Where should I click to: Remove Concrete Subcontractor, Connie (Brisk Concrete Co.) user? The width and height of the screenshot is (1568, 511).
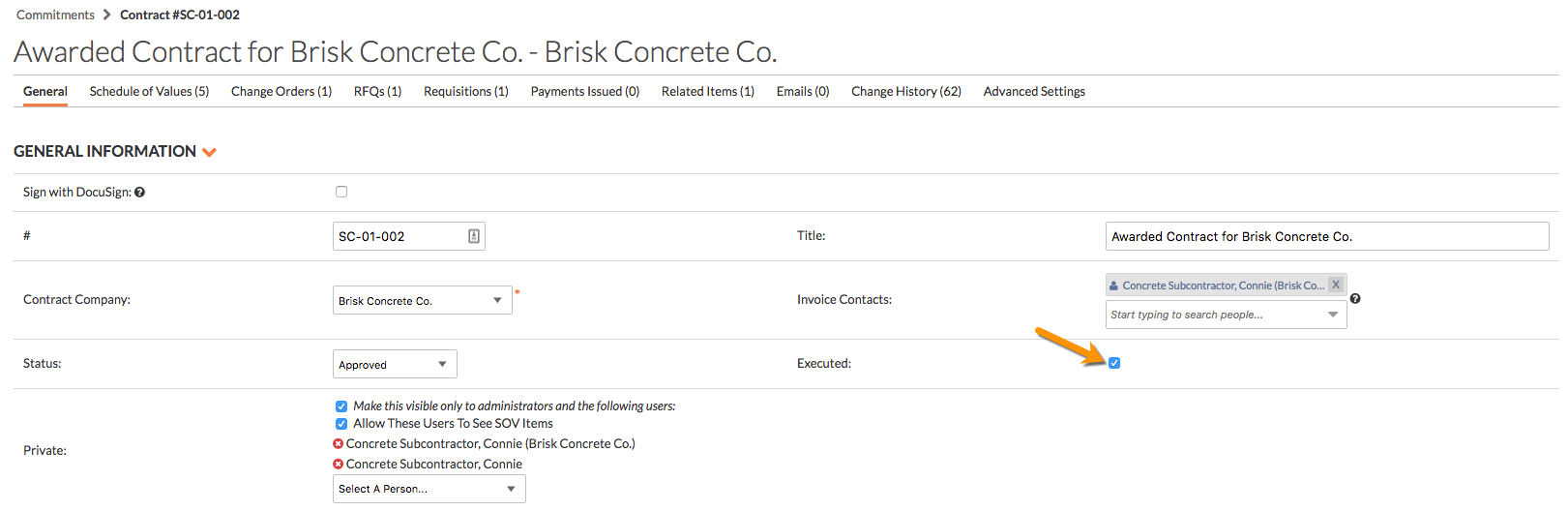pos(339,444)
